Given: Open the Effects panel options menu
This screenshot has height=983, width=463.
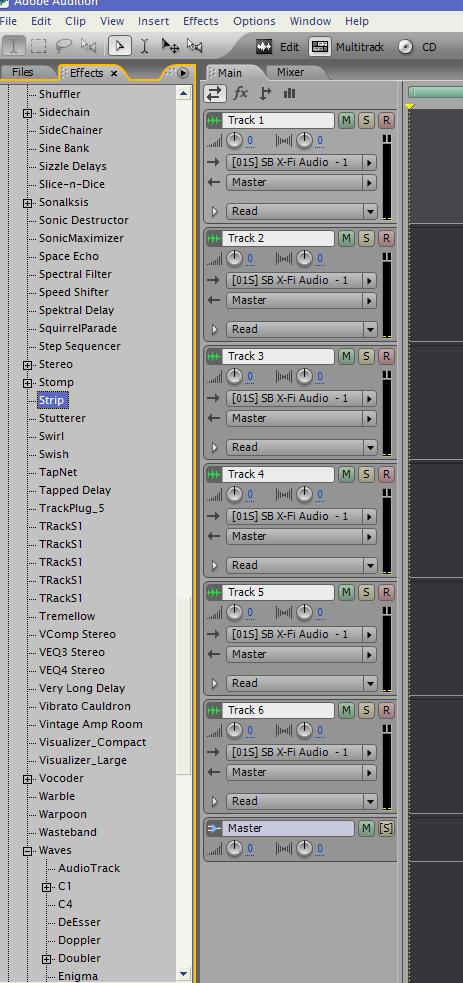Looking at the screenshot, I should pos(182,73).
